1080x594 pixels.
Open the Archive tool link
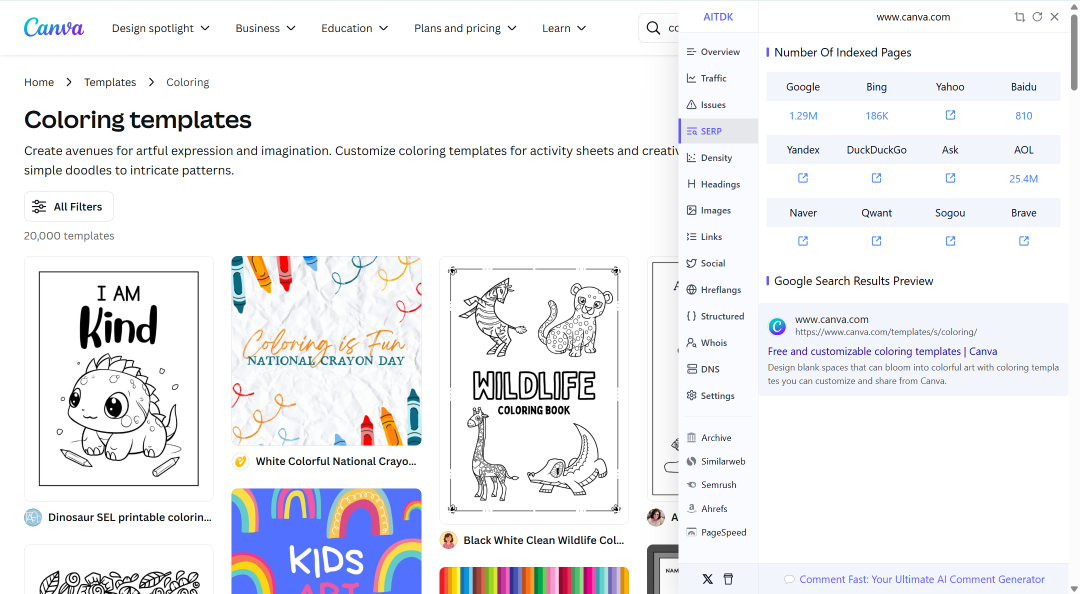tap(709, 438)
